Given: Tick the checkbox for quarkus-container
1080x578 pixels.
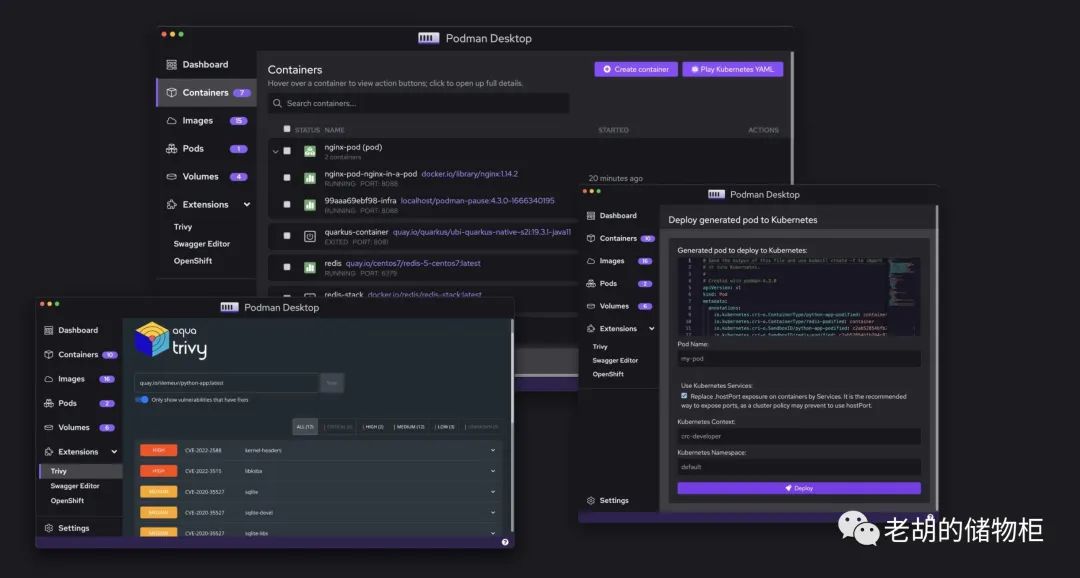Looking at the screenshot, I should 287,236.
